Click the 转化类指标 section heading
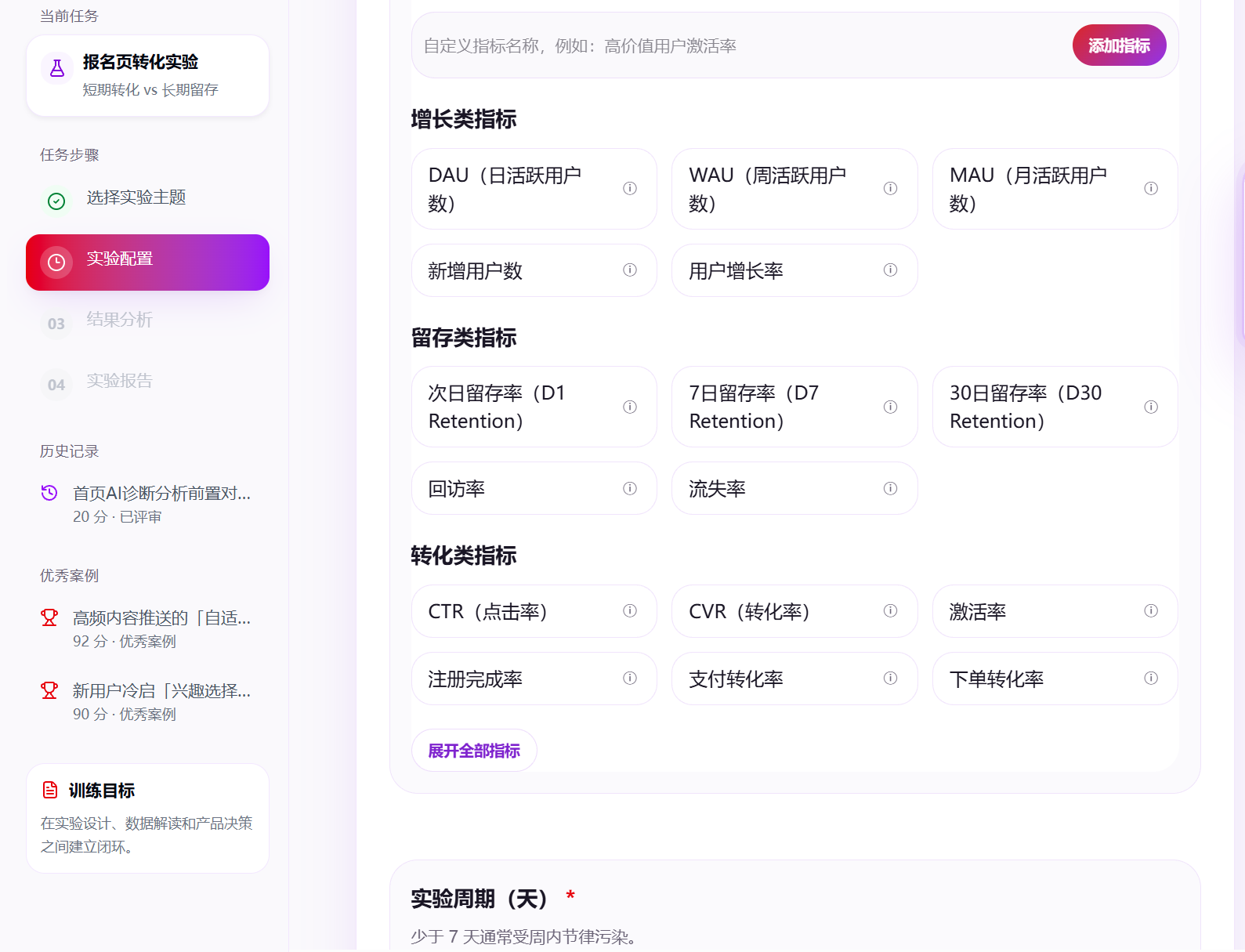The width and height of the screenshot is (1245, 952). (464, 556)
